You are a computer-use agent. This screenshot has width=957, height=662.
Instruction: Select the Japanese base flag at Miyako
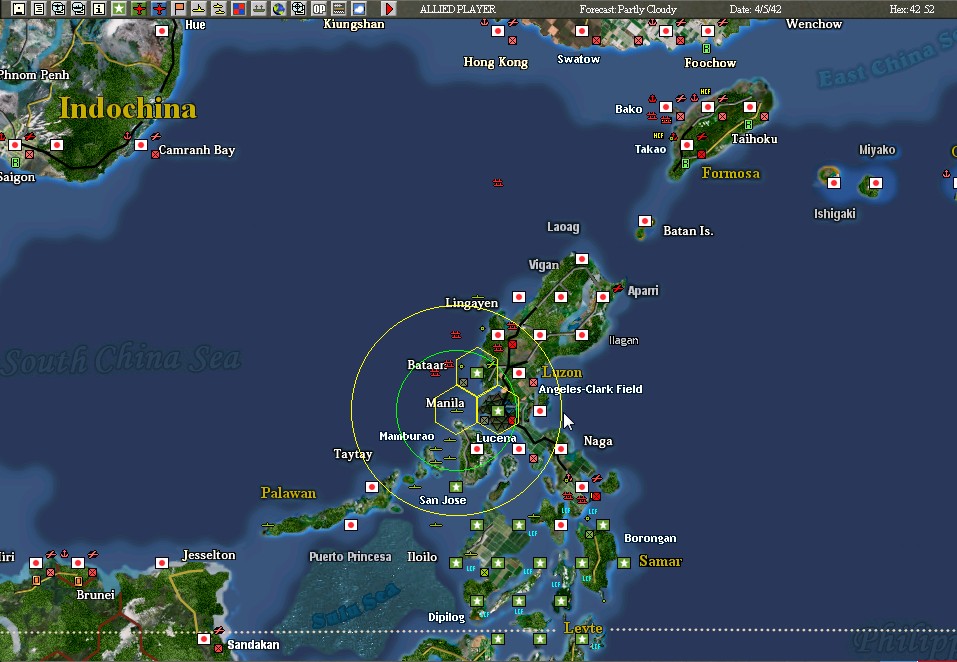point(876,182)
